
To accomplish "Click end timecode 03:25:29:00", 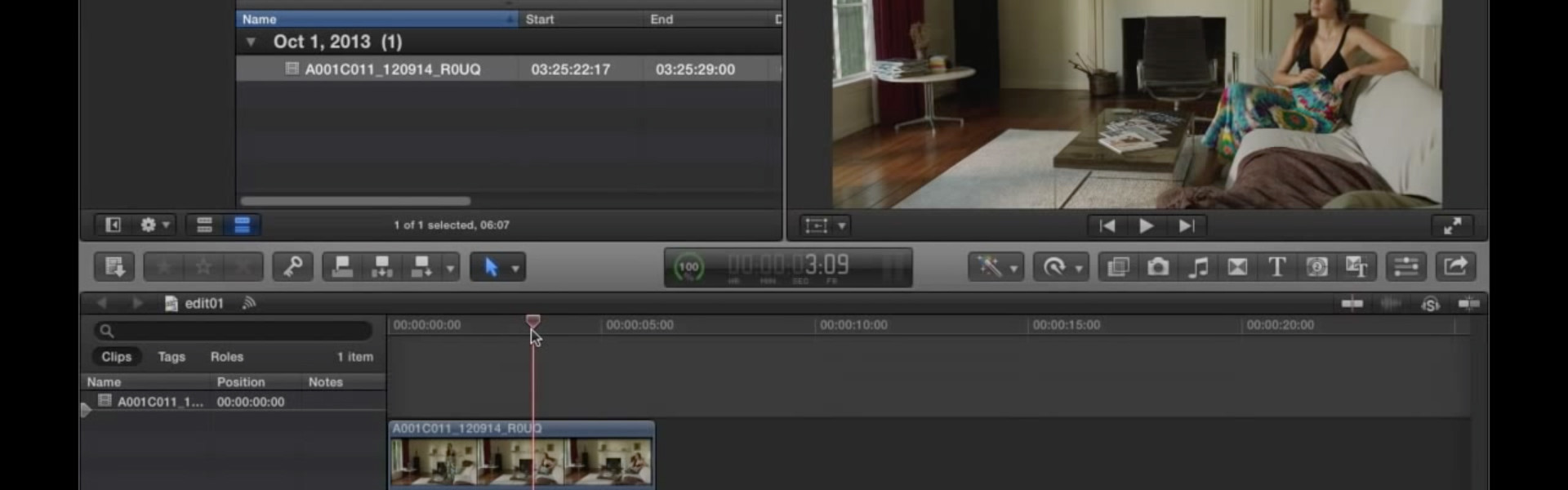I will click(x=695, y=69).
